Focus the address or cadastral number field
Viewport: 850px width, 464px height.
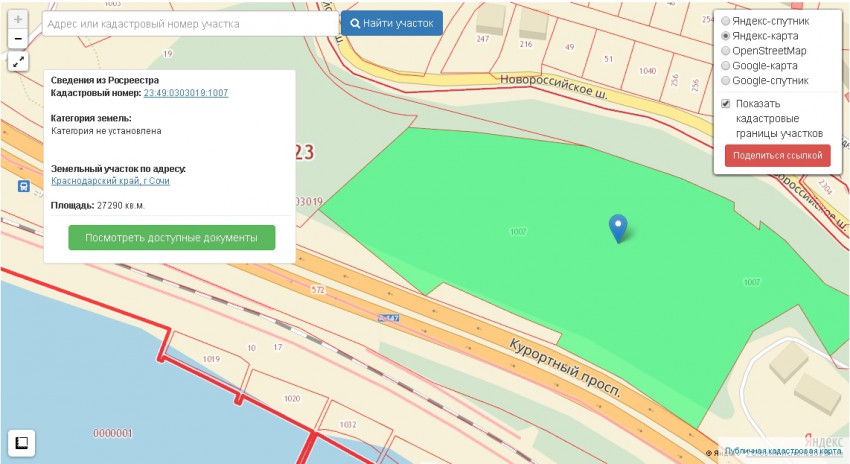pos(190,23)
